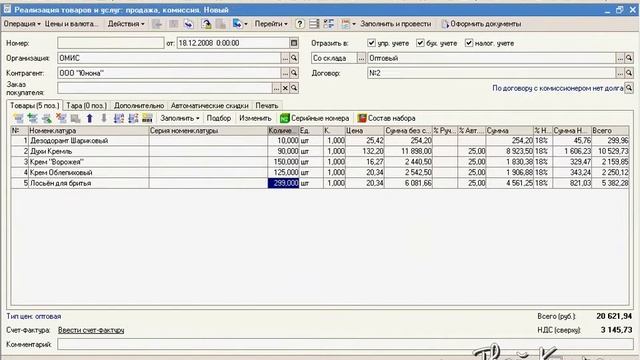
Task: Move row down with grey arrow
Action: [104, 118]
